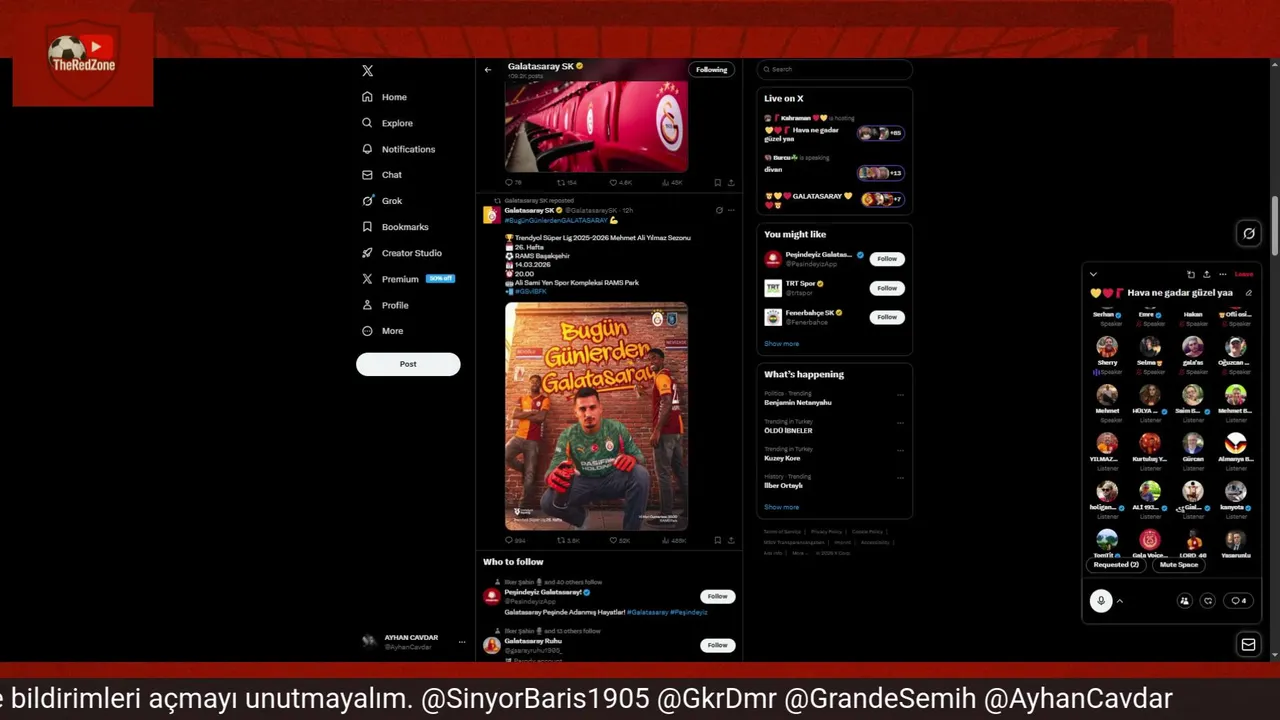Open the Space participants icon
This screenshot has height=720, width=1280.
(1185, 601)
